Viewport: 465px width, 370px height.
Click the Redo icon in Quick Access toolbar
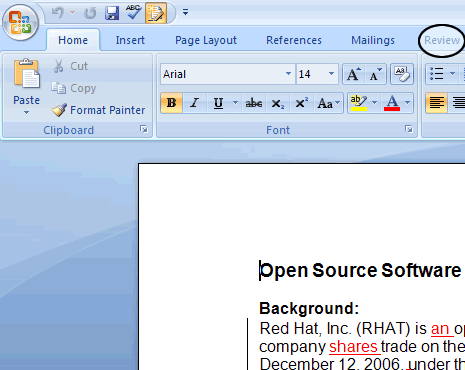(90, 13)
